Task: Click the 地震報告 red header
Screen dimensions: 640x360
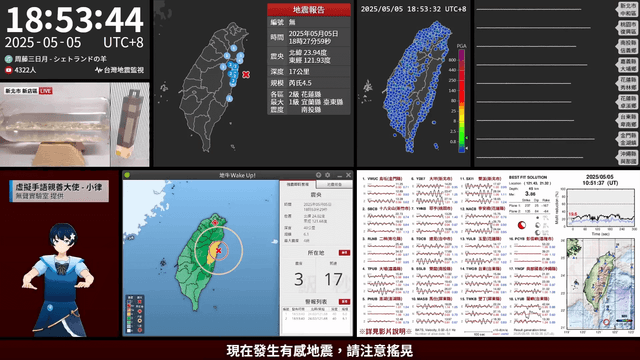Action: point(309,10)
